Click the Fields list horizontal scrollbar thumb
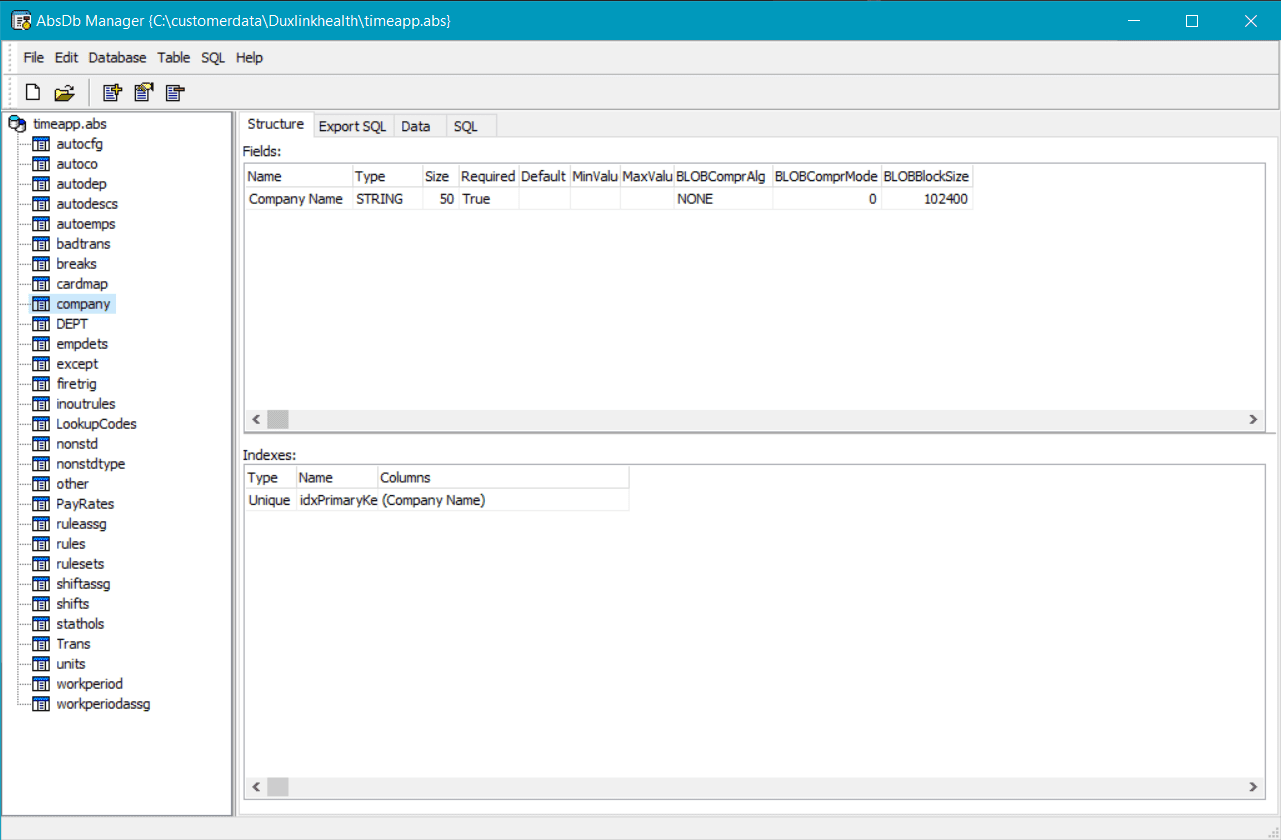 278,419
